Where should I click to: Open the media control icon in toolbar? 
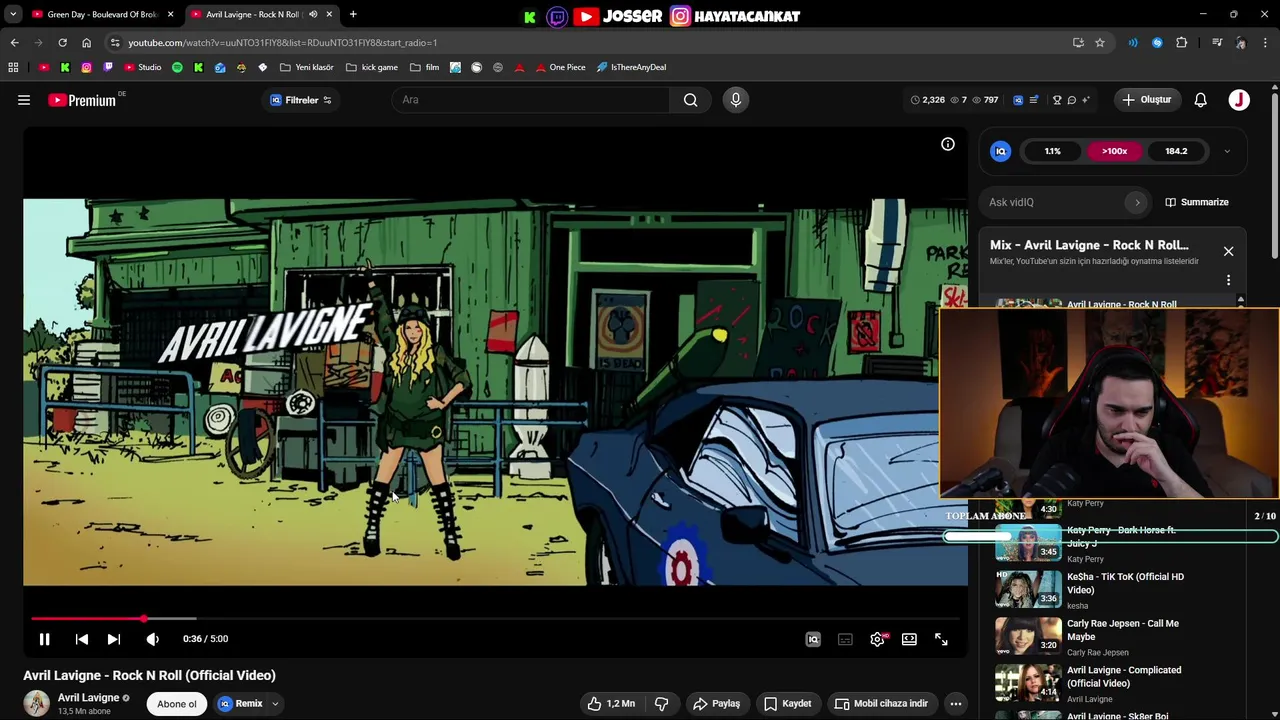[1217, 43]
